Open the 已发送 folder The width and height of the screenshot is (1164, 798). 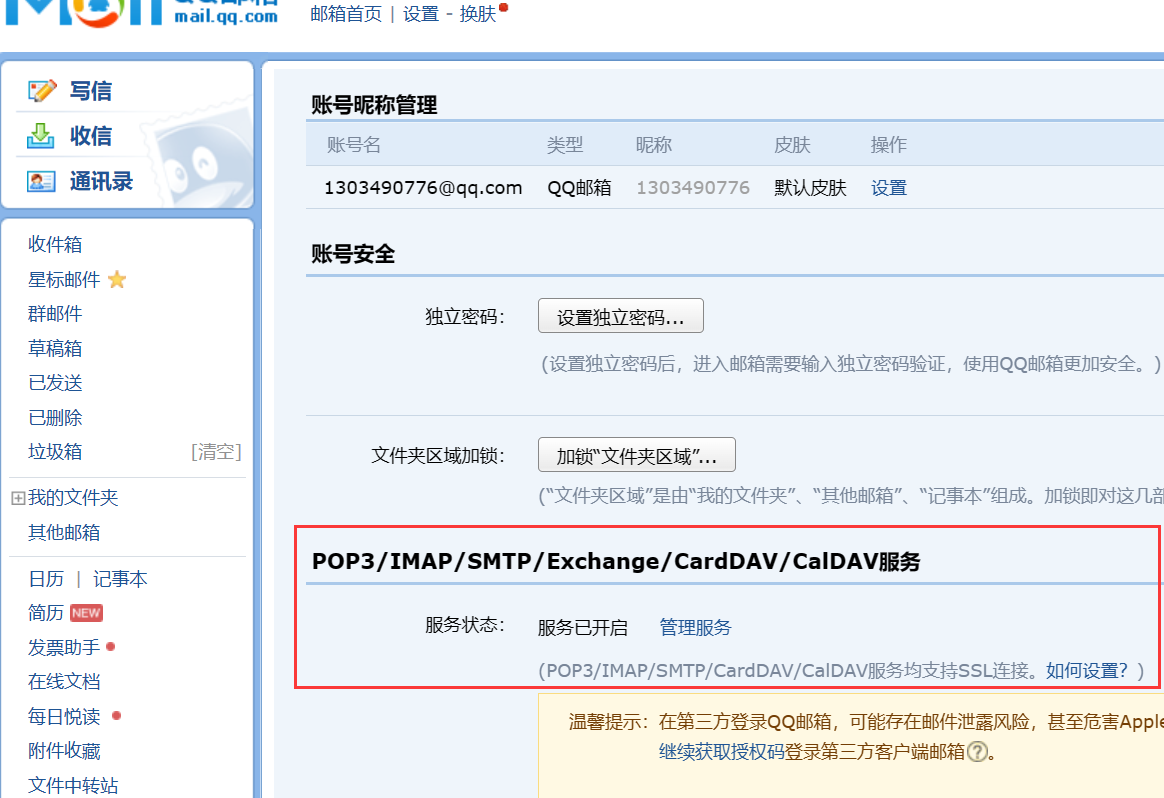(55, 382)
